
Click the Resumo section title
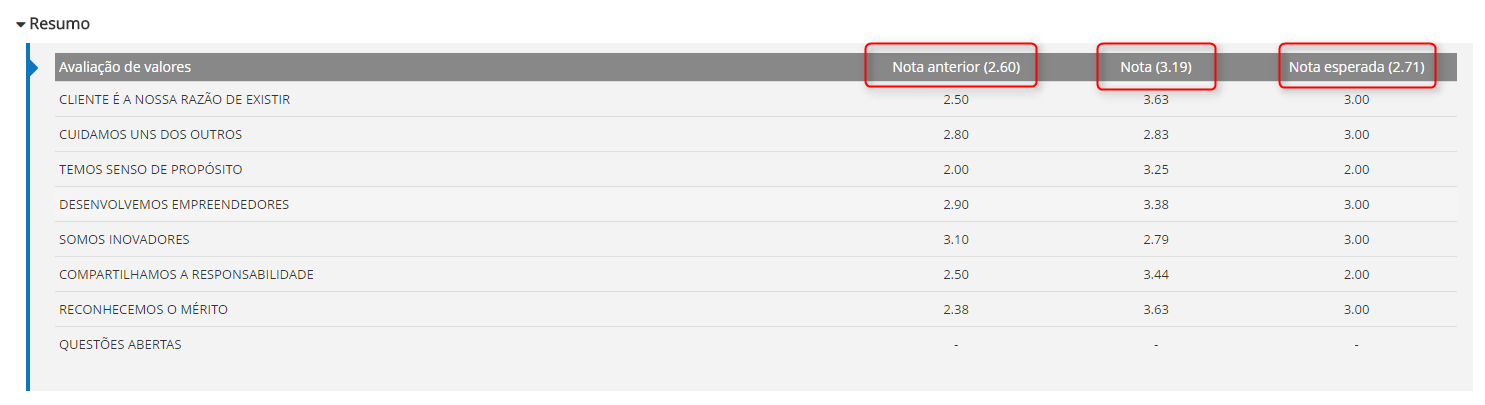59,22
